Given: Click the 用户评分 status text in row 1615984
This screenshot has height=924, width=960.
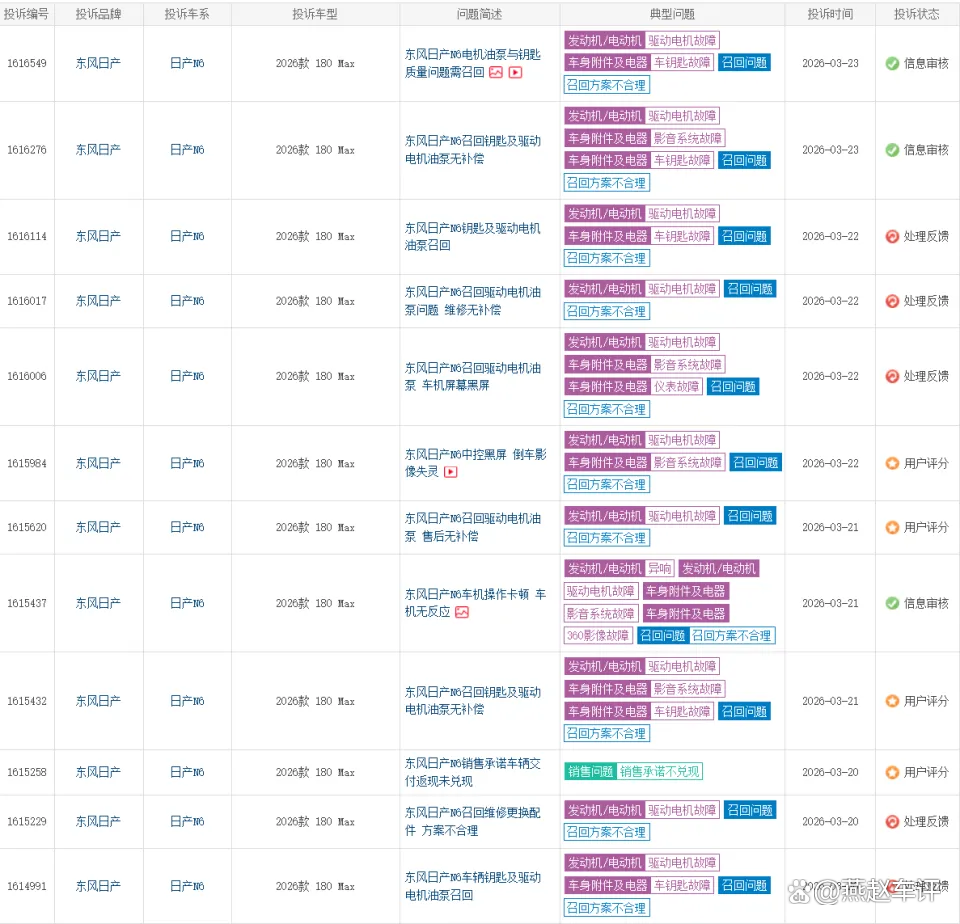Looking at the screenshot, I should [x=926, y=464].
